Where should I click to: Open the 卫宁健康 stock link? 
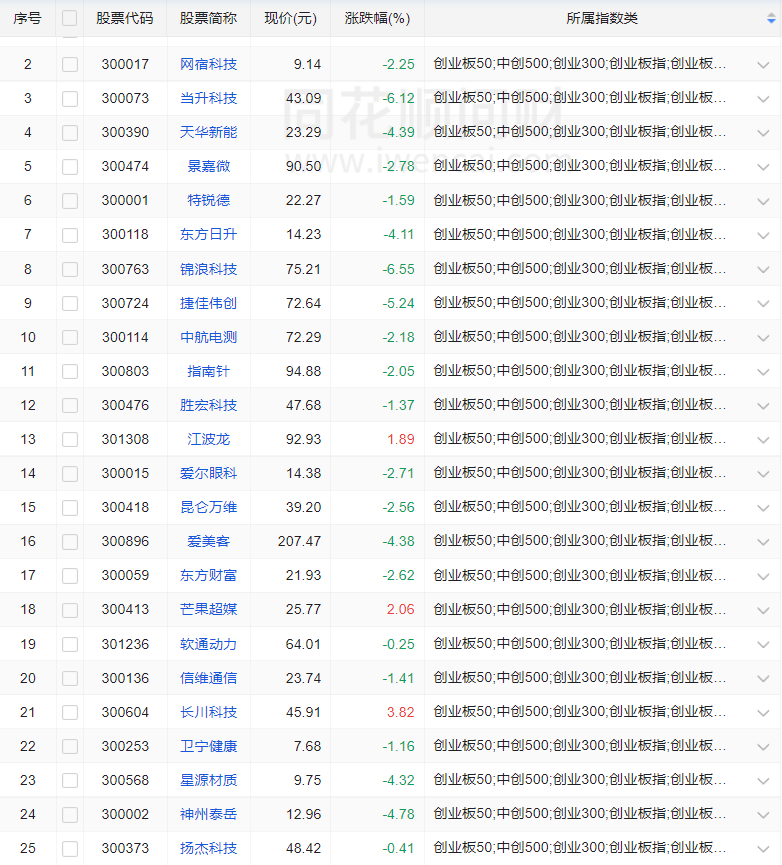pos(209,746)
